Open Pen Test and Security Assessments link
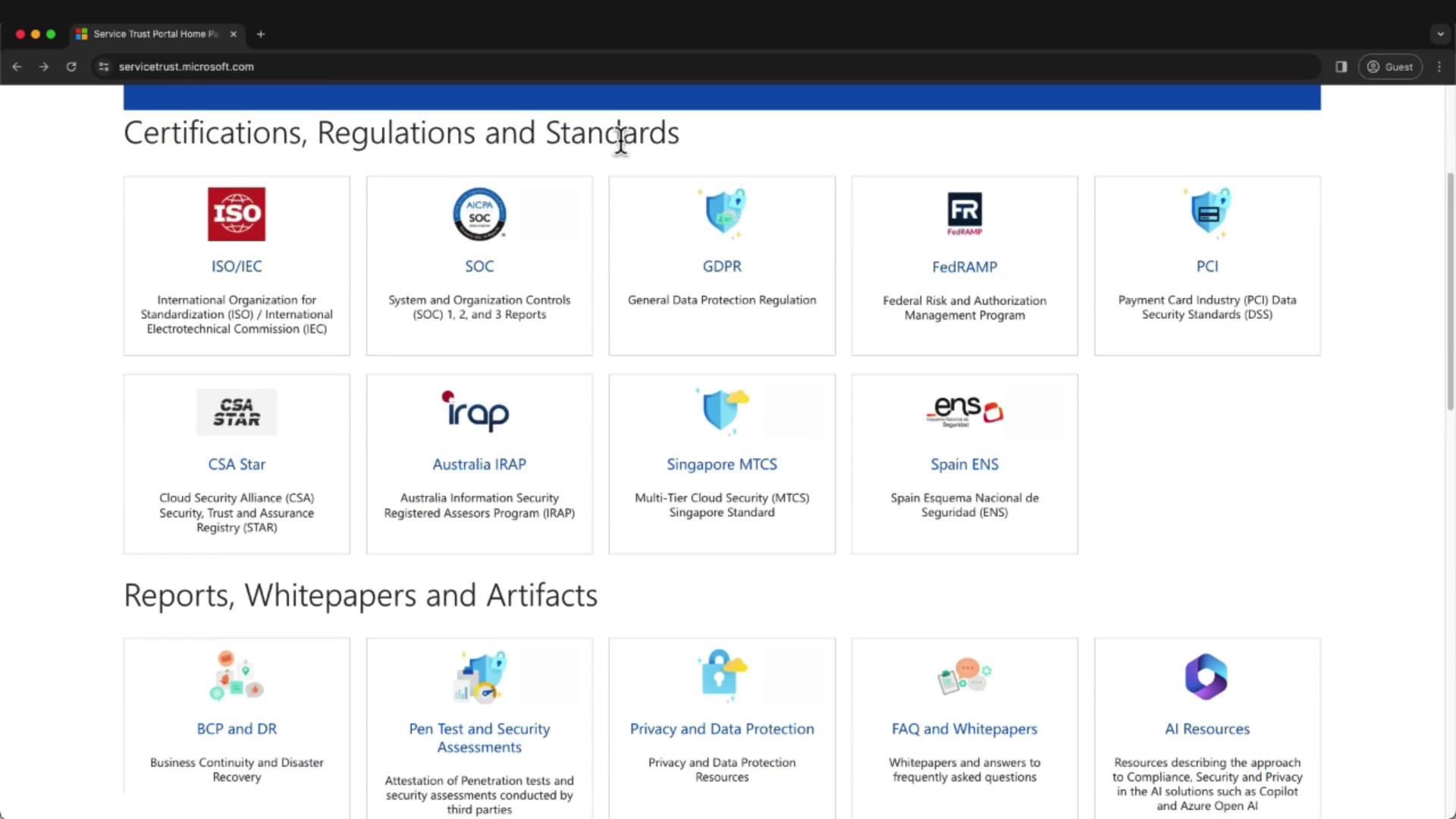Viewport: 1456px width, 819px height. click(479, 737)
